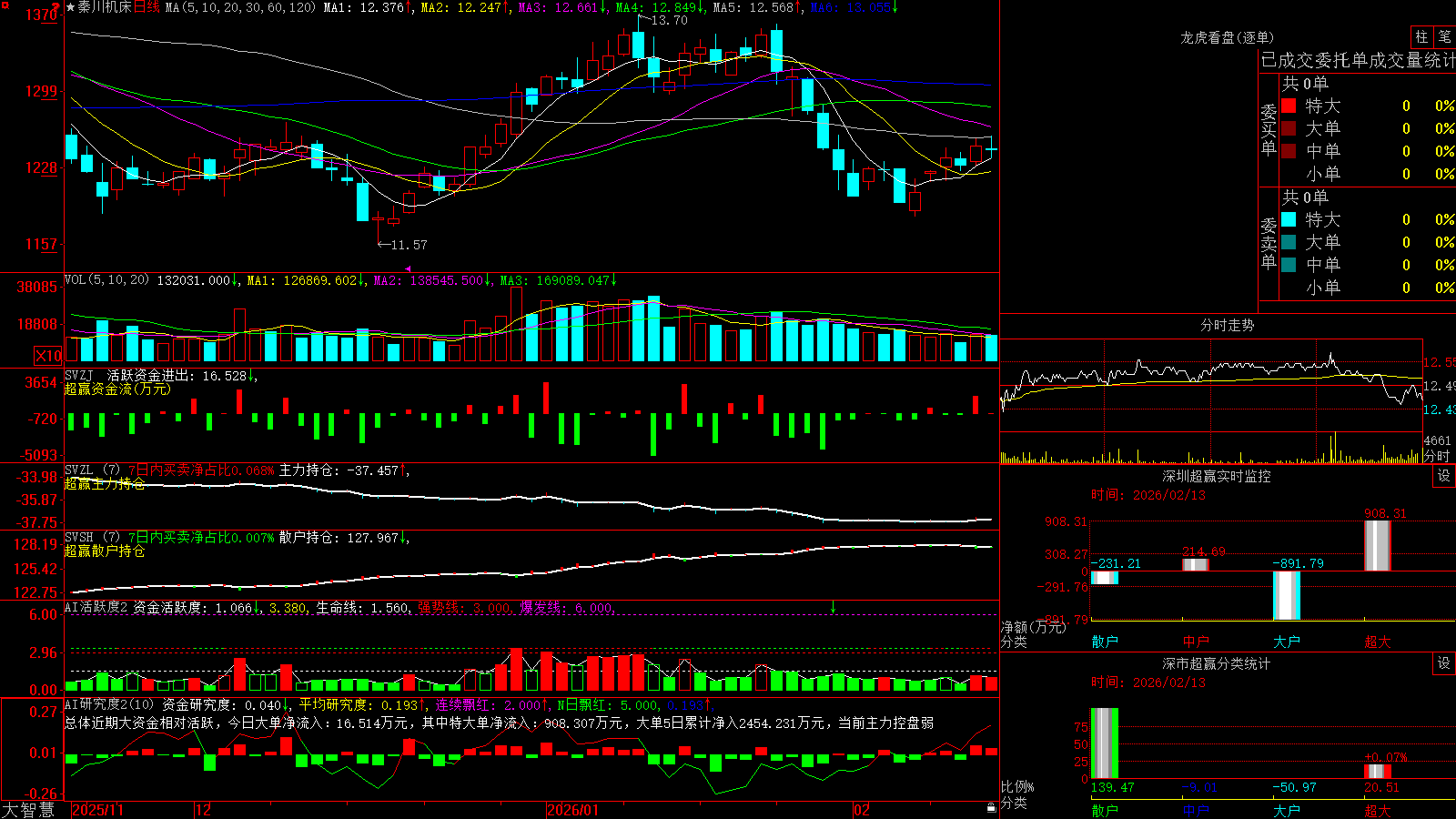Click the magenta arrow marker above the volume panel
Screen dimensions: 1456x819
tap(409, 268)
